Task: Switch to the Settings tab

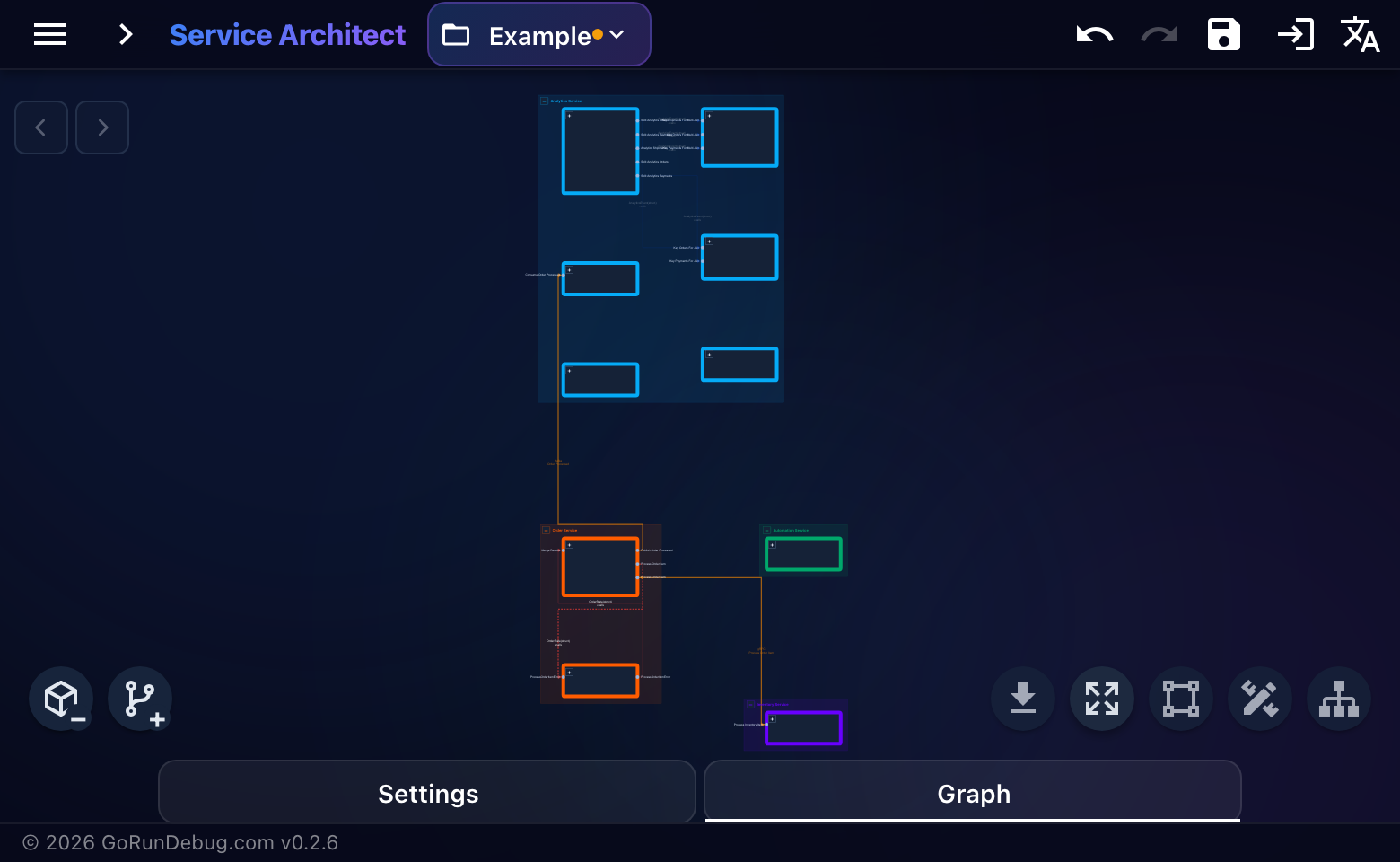Action: coord(427,793)
